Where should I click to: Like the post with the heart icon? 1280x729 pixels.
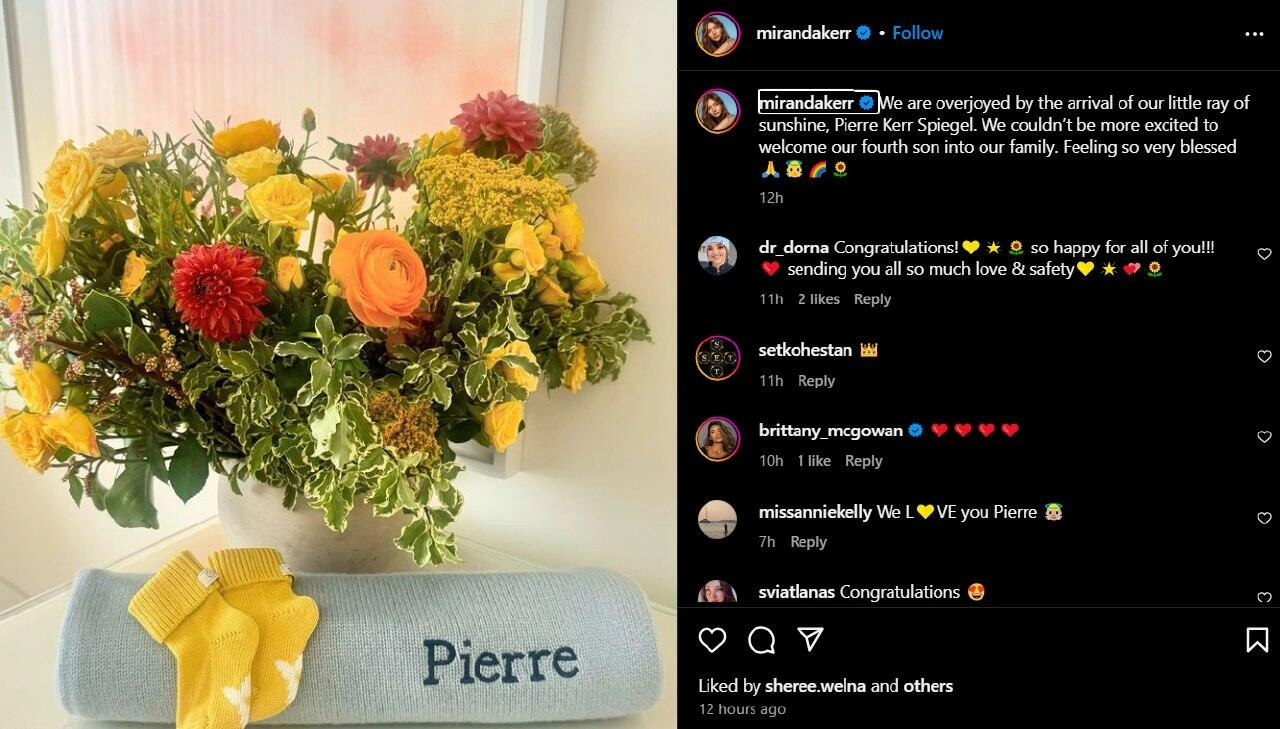(x=712, y=640)
